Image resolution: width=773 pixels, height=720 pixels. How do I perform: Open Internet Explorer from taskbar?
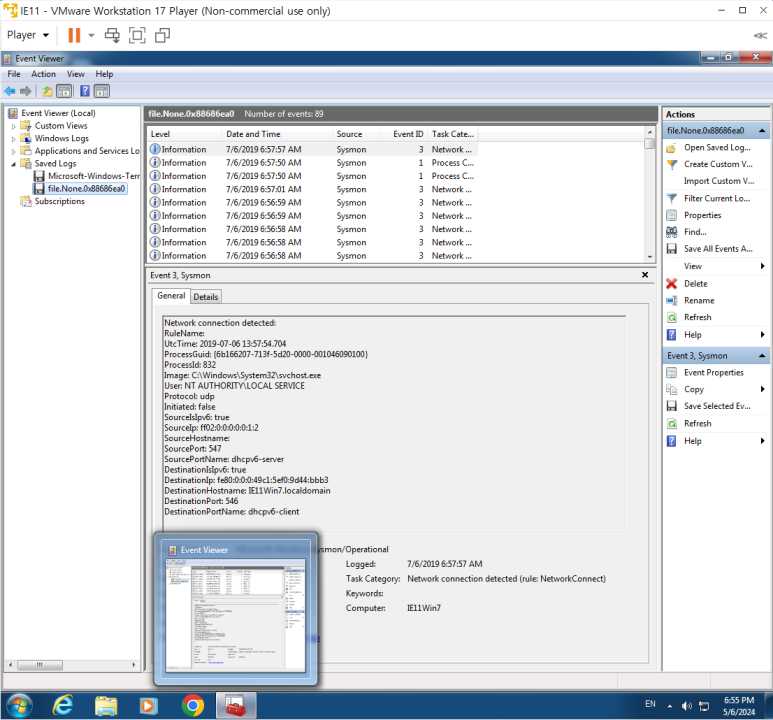(x=63, y=706)
